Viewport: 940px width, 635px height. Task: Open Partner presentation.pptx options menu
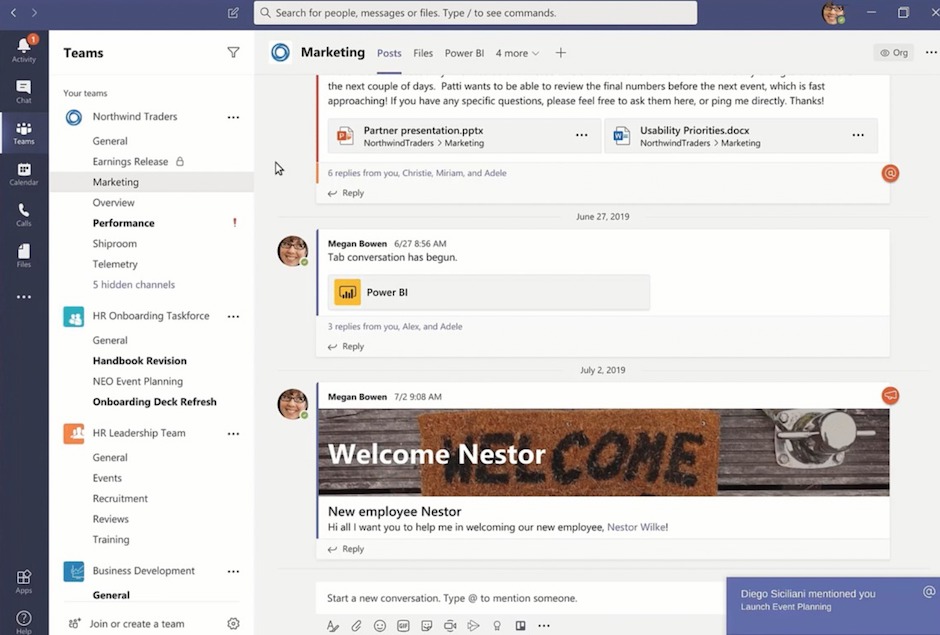[582, 135]
